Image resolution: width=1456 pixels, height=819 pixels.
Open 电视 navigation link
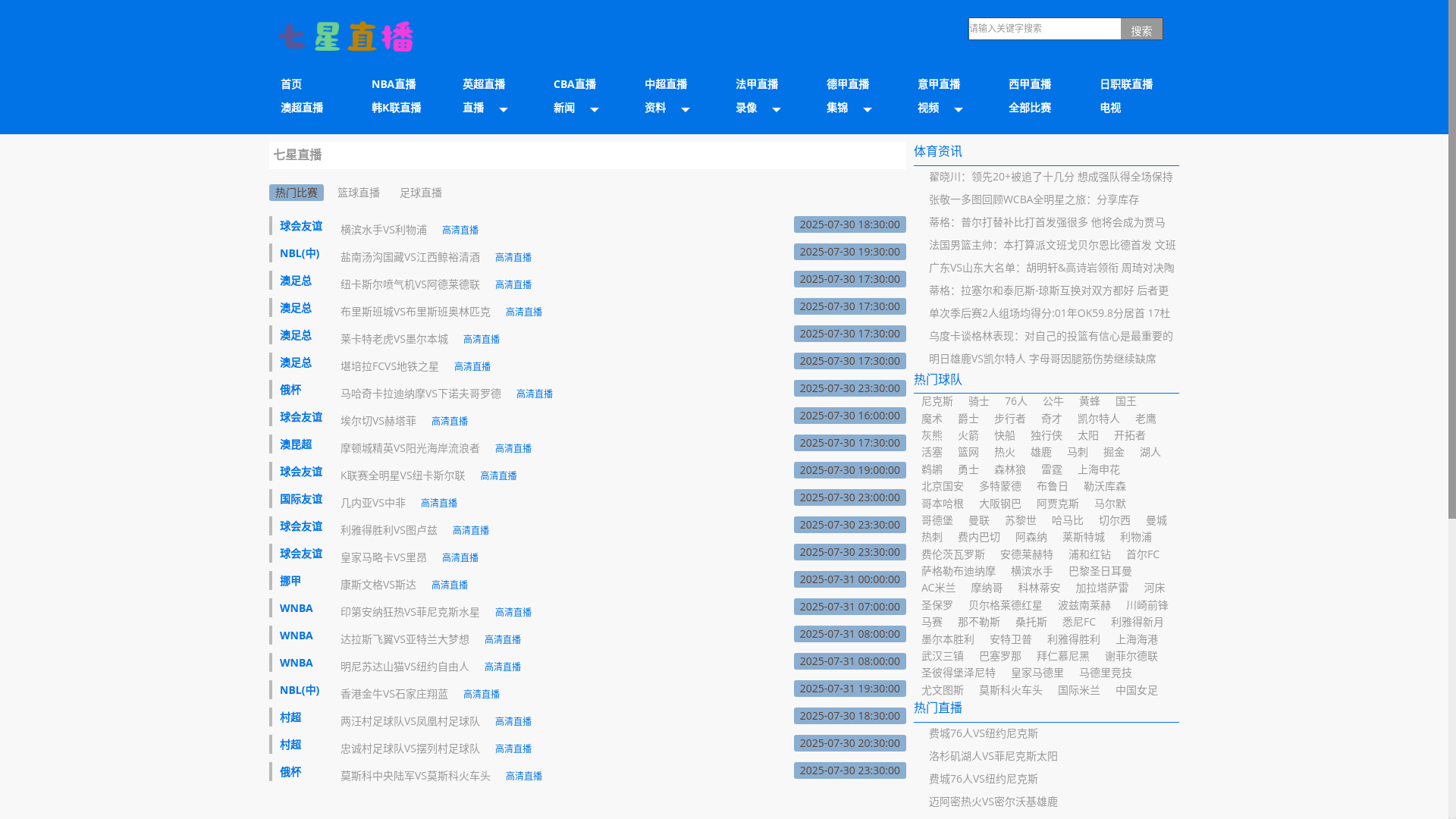(x=1110, y=108)
